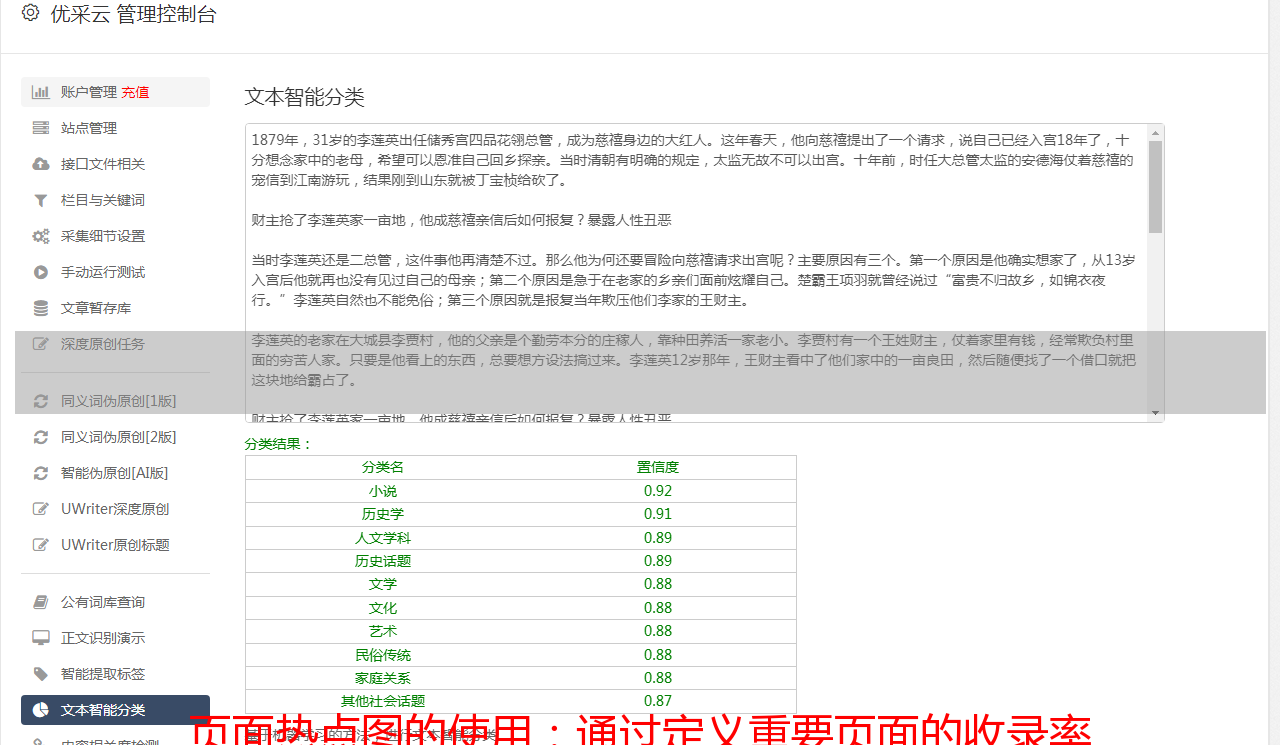Click the text area scroll down arrow
Viewport: 1280px width, 745px height.
click(1156, 413)
